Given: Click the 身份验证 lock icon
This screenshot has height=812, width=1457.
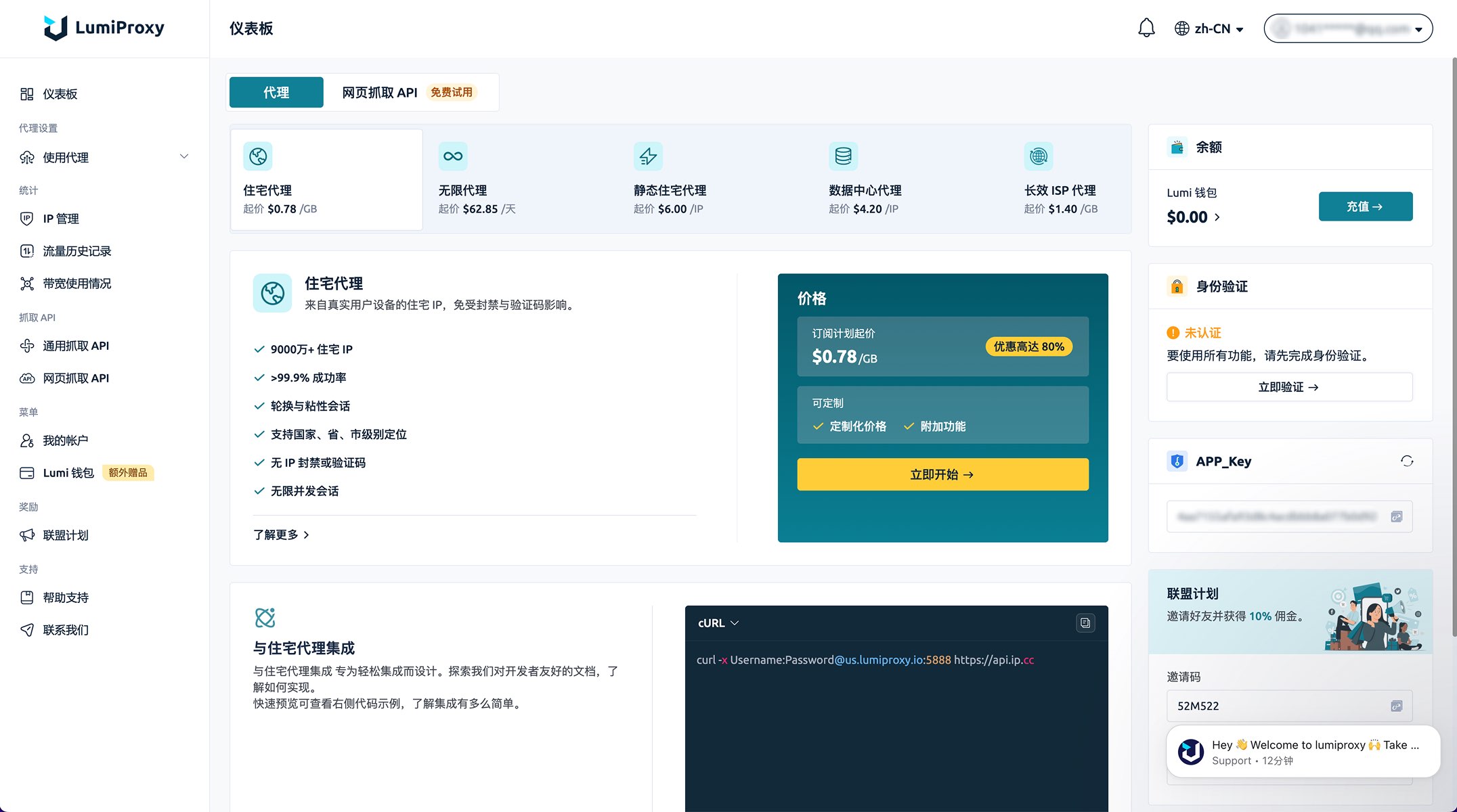Looking at the screenshot, I should 1177,286.
